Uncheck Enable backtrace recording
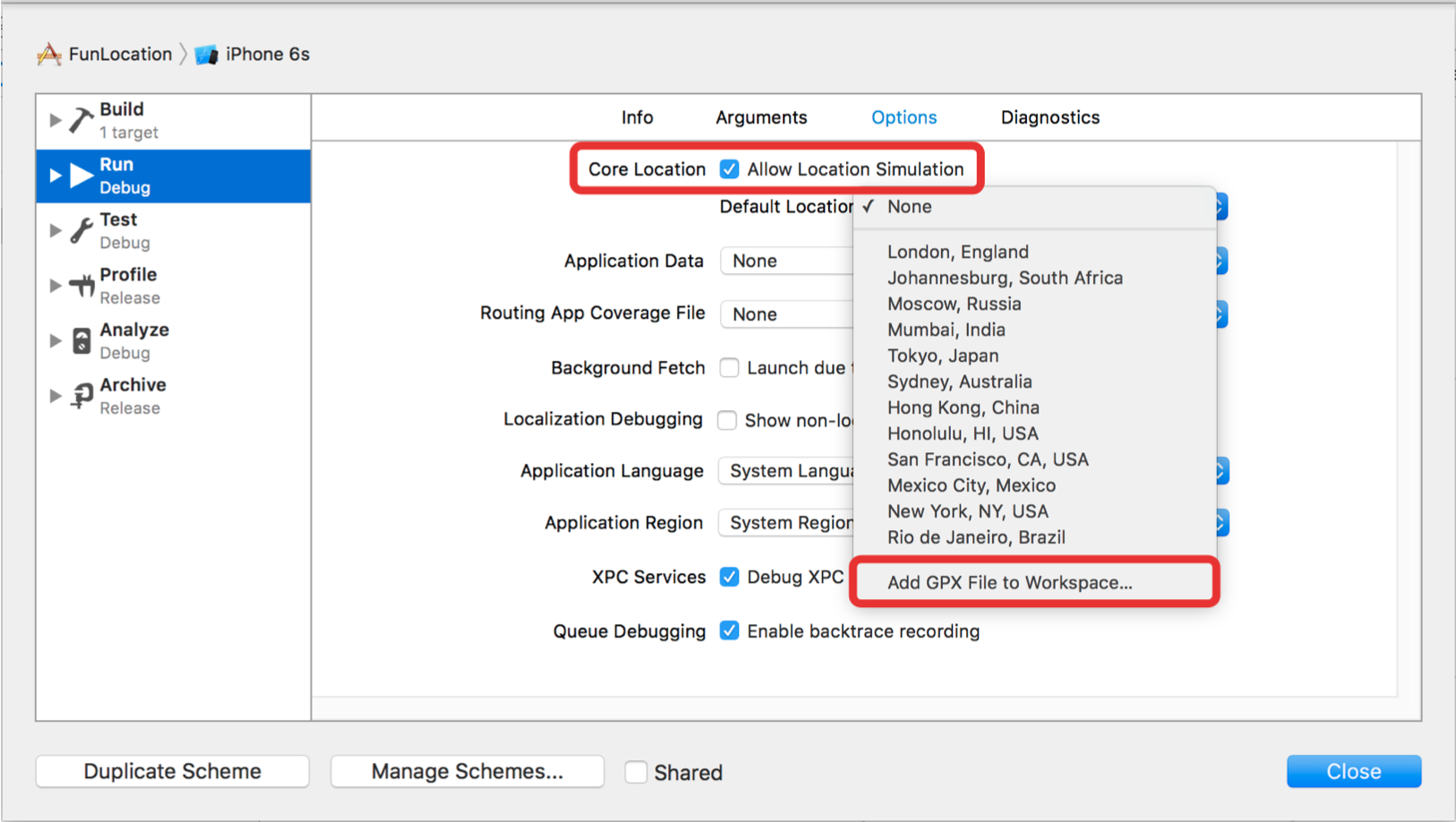This screenshot has height=822, width=1456. pyautogui.click(x=730, y=631)
